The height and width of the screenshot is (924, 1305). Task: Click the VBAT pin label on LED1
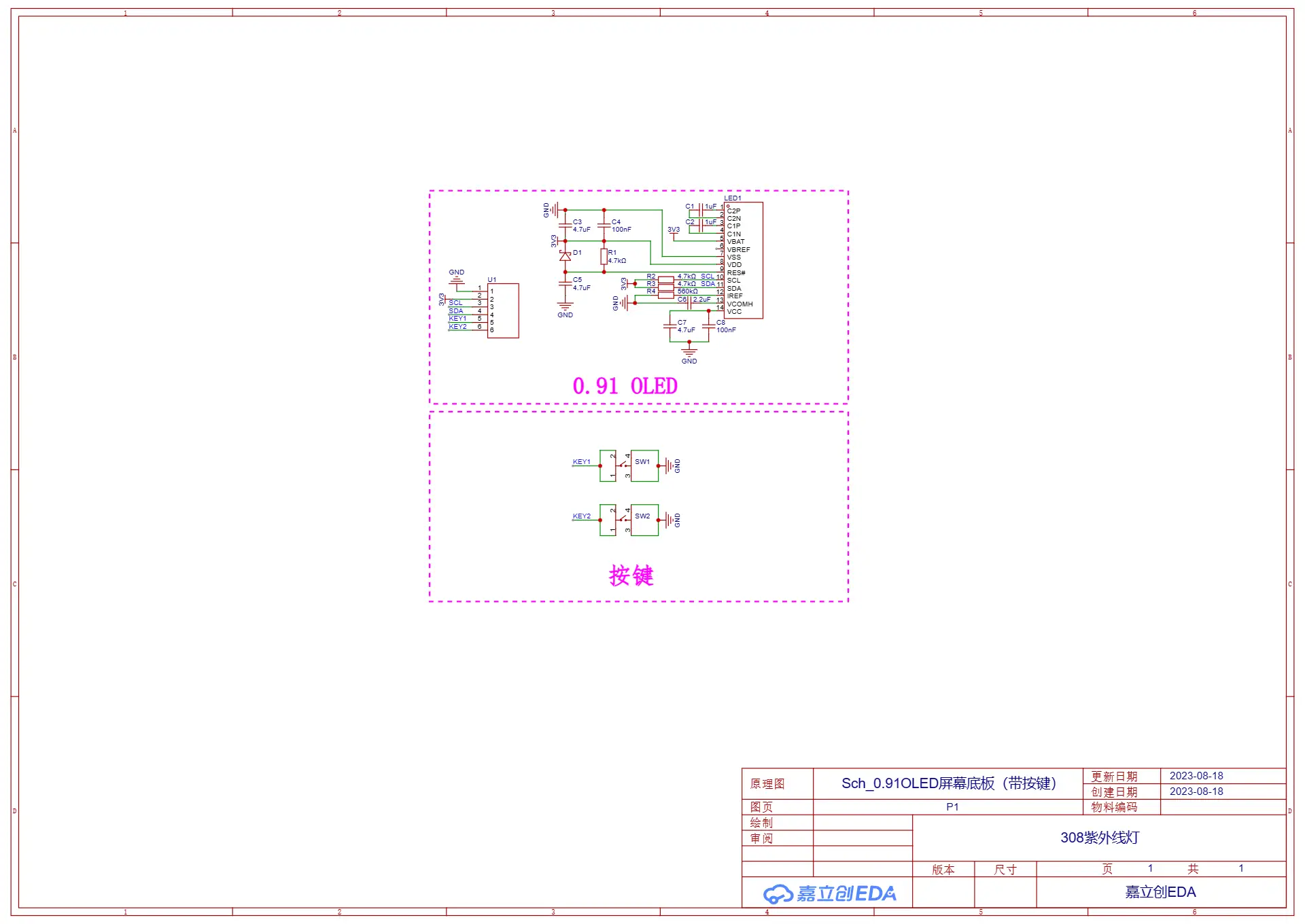tap(735, 242)
